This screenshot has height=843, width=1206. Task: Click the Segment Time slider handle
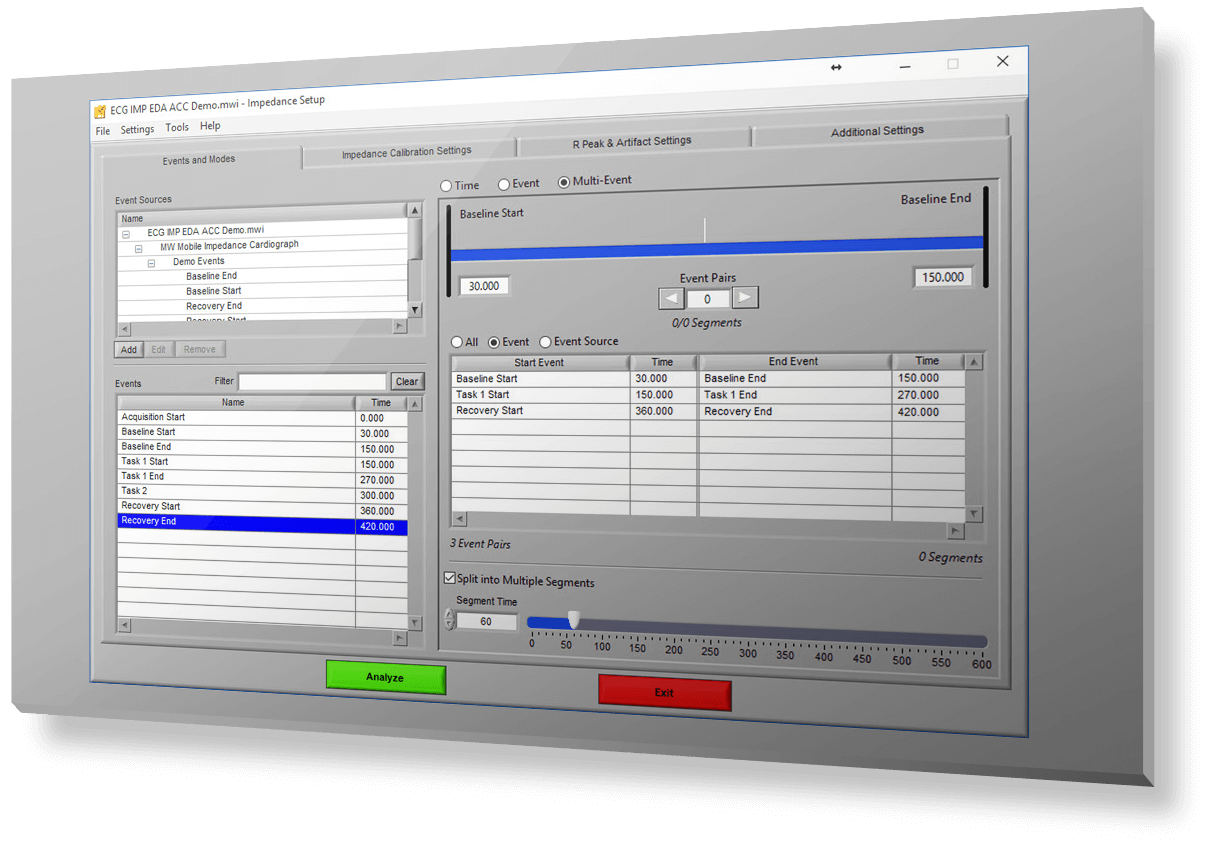pyautogui.click(x=574, y=620)
